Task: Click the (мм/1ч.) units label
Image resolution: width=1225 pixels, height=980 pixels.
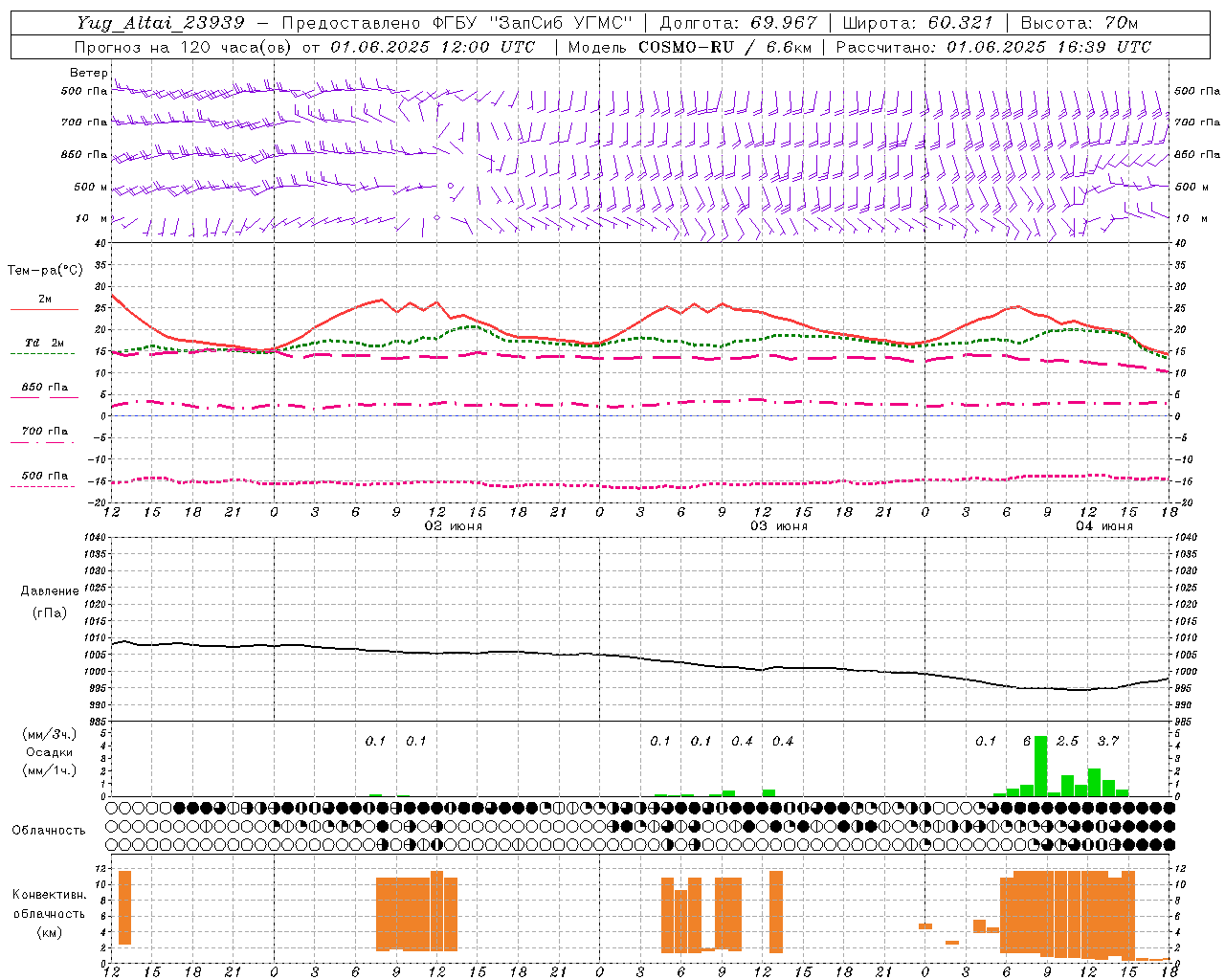Action: [x=50, y=769]
